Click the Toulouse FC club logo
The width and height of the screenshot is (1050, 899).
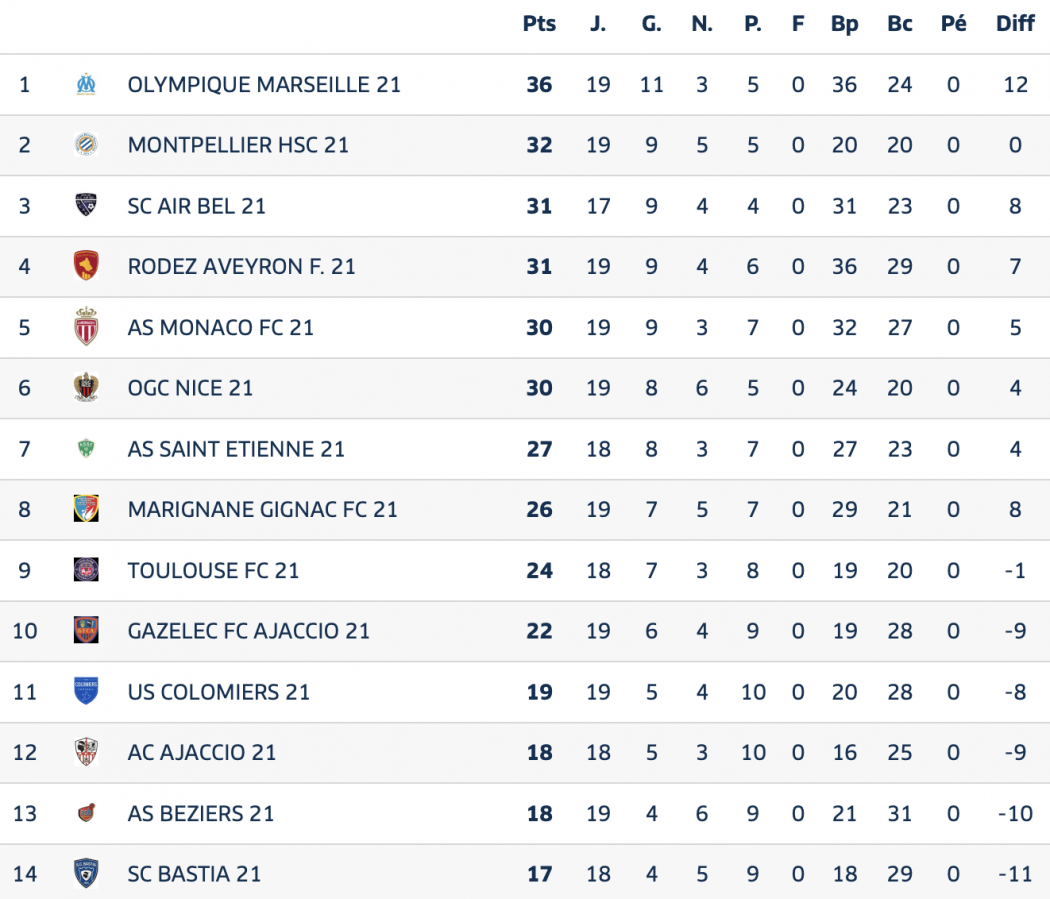[x=86, y=570]
